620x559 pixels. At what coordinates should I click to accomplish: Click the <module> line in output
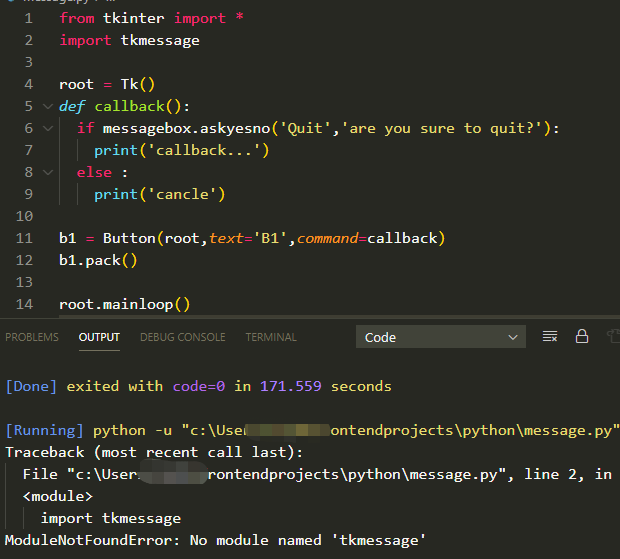58,497
